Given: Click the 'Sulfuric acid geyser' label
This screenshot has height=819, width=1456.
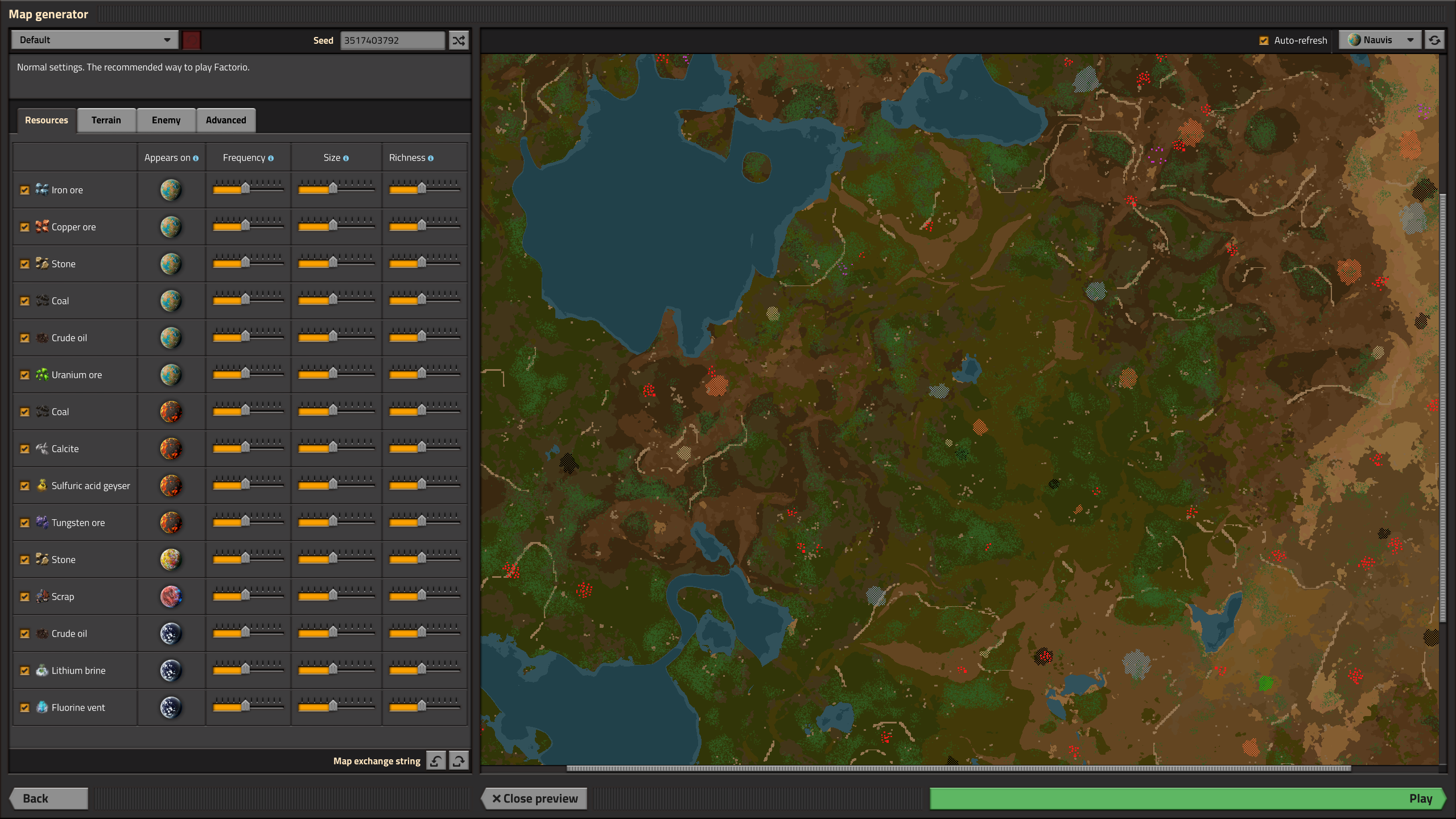Looking at the screenshot, I should 90,486.
